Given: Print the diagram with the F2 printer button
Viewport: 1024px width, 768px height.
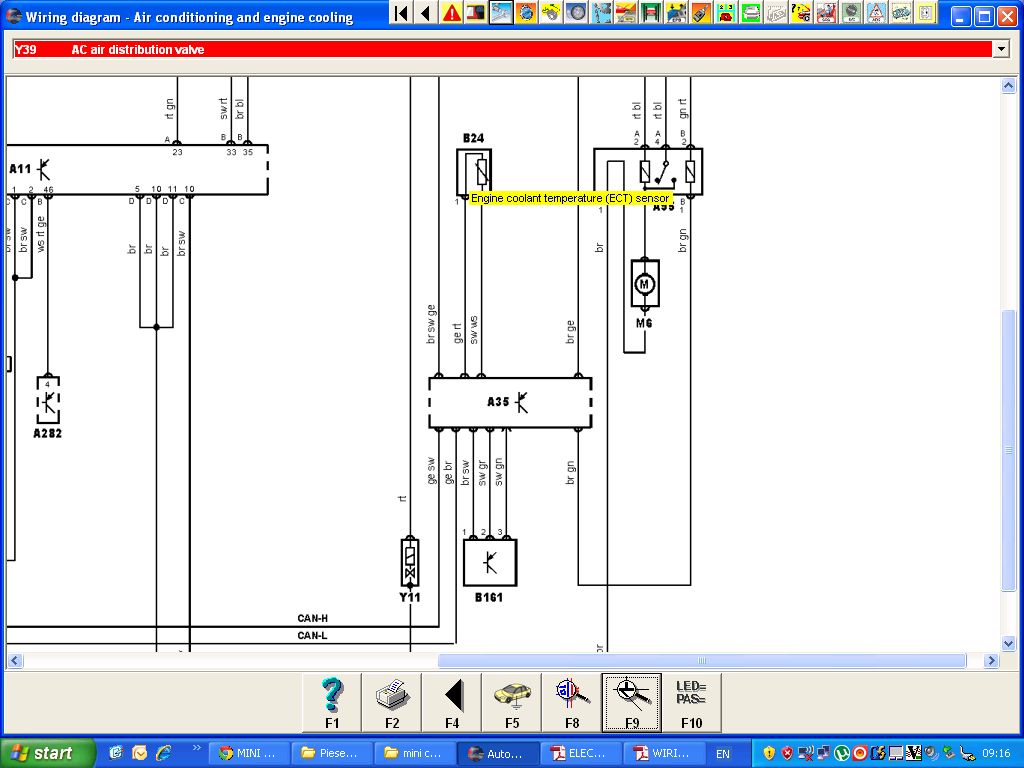Looking at the screenshot, I should point(392,701).
